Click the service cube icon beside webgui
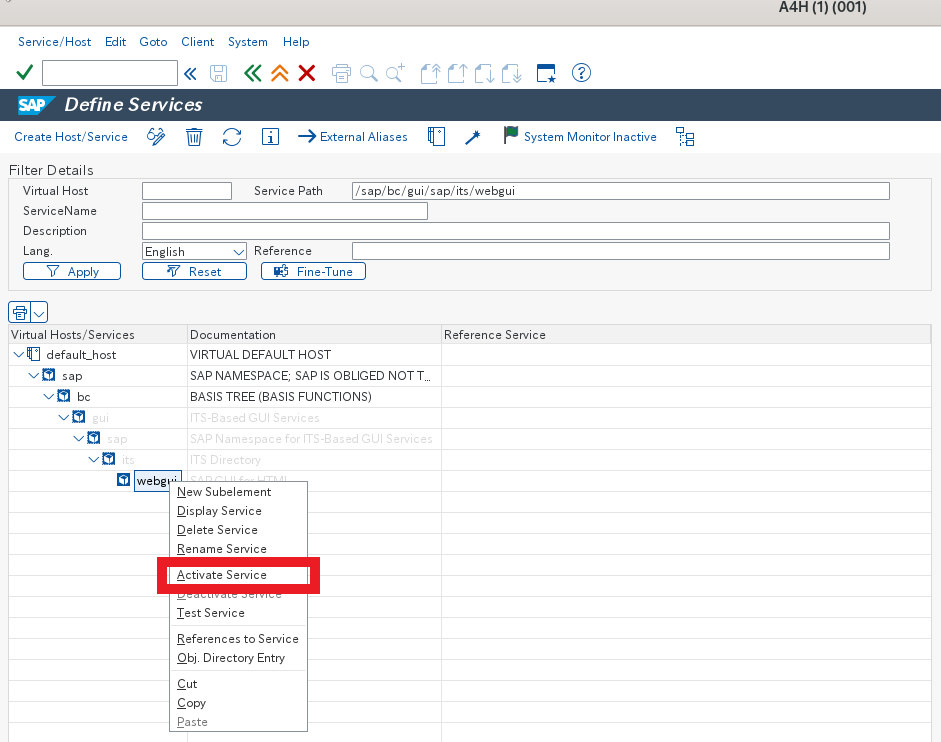The width and height of the screenshot is (941, 742). tap(124, 480)
